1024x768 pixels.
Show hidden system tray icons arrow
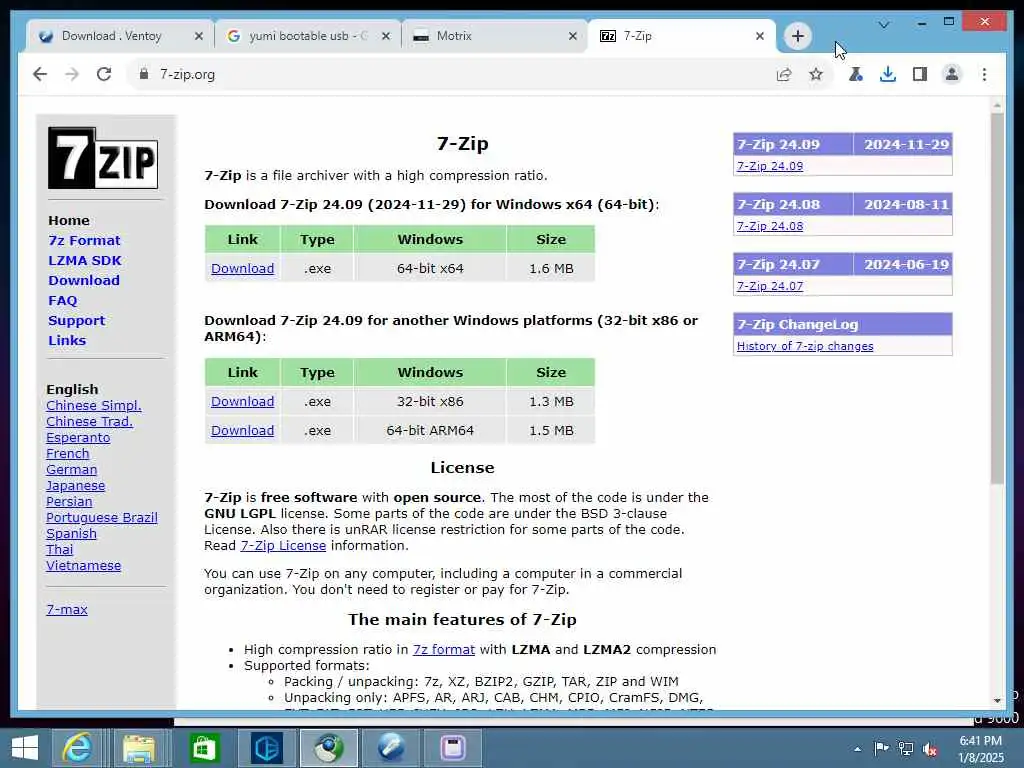click(857, 749)
